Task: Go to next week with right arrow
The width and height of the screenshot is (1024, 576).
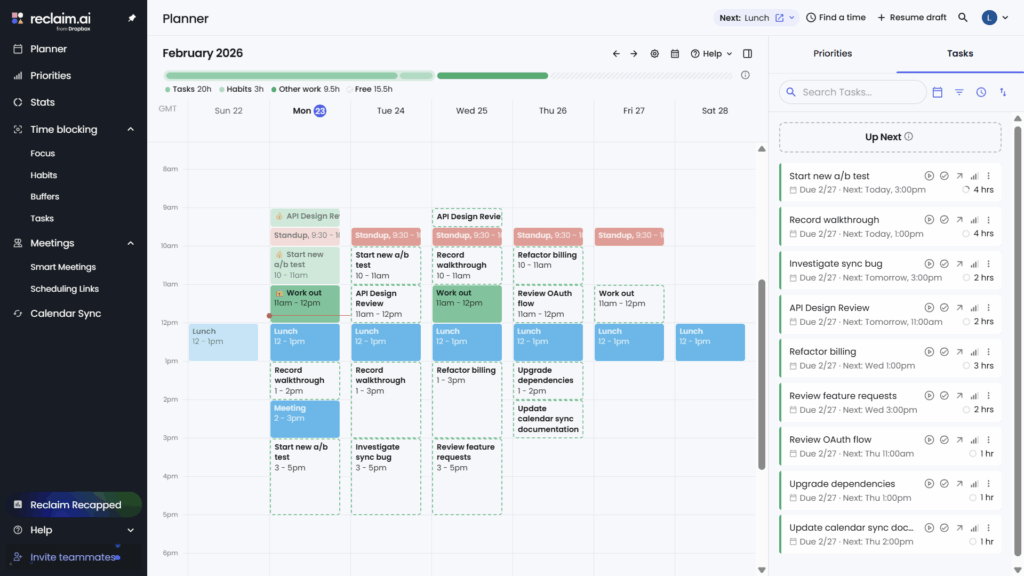Action: pyautogui.click(x=633, y=54)
